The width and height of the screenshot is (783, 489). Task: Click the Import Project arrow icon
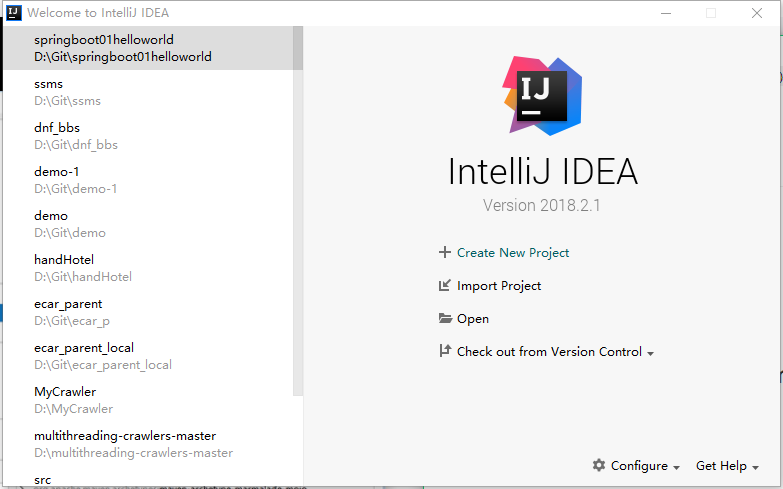pos(445,286)
